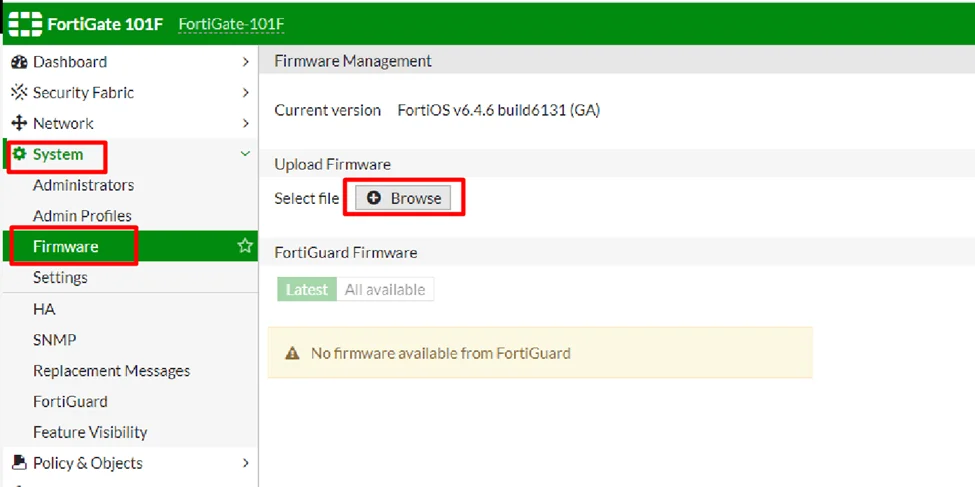The height and width of the screenshot is (487, 975).
Task: Open the Security Fabric menu
Action: [130, 93]
